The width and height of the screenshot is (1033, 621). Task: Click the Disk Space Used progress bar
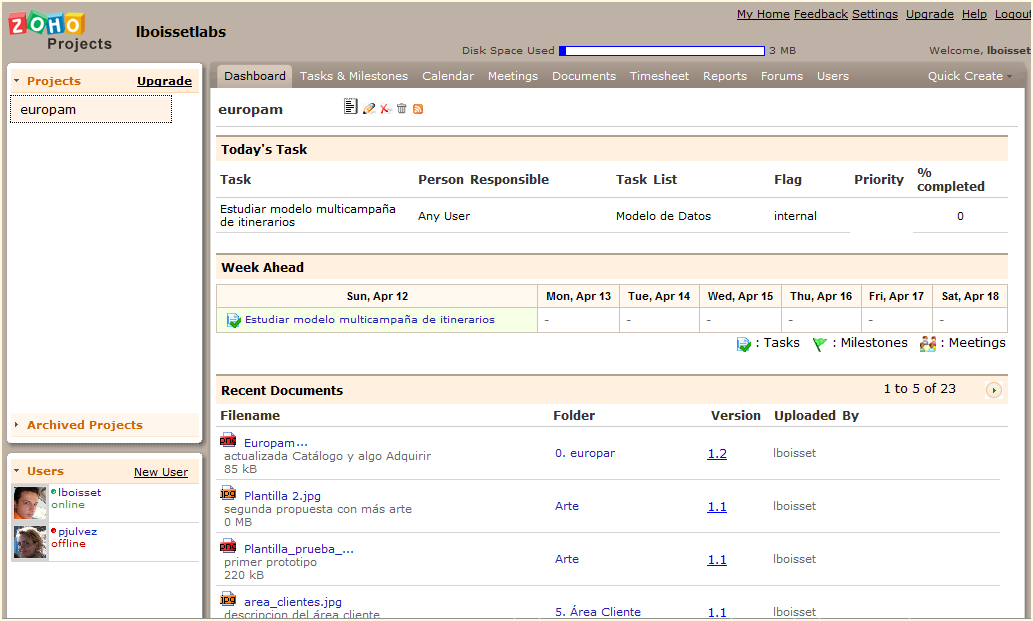(662, 51)
